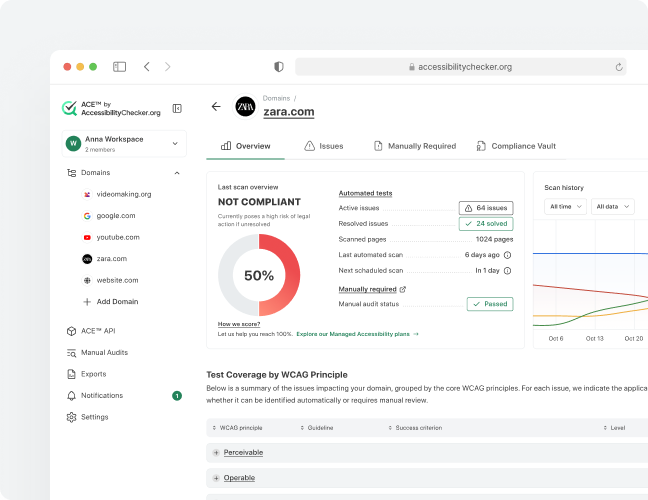This screenshot has width=648, height=500.
Task: Click the external link icon by Manually required
Action: click(x=403, y=289)
